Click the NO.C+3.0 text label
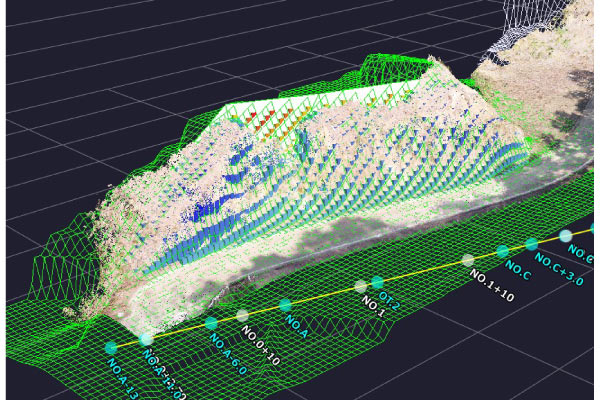The width and height of the screenshot is (600, 400). [558, 268]
